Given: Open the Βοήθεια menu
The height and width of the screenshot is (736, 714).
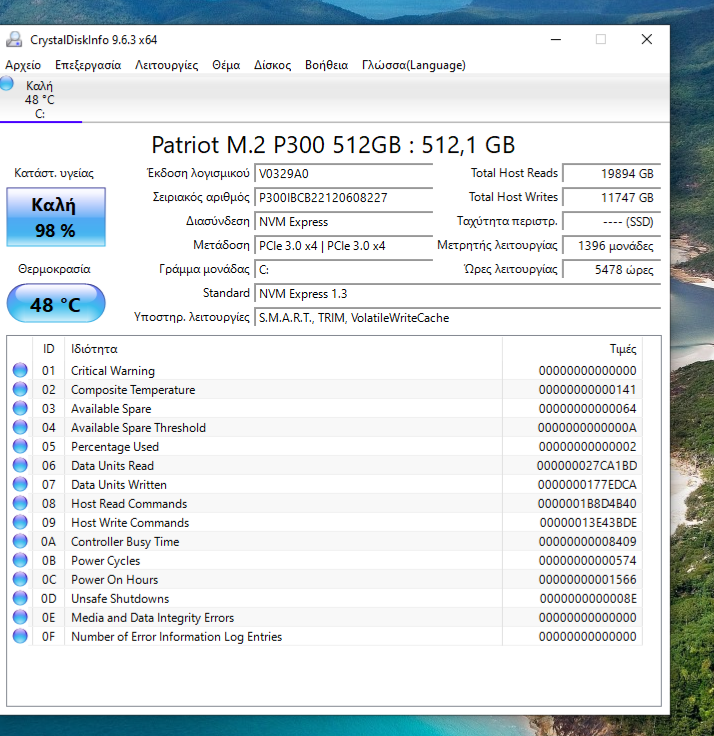Looking at the screenshot, I should click(x=326, y=65).
